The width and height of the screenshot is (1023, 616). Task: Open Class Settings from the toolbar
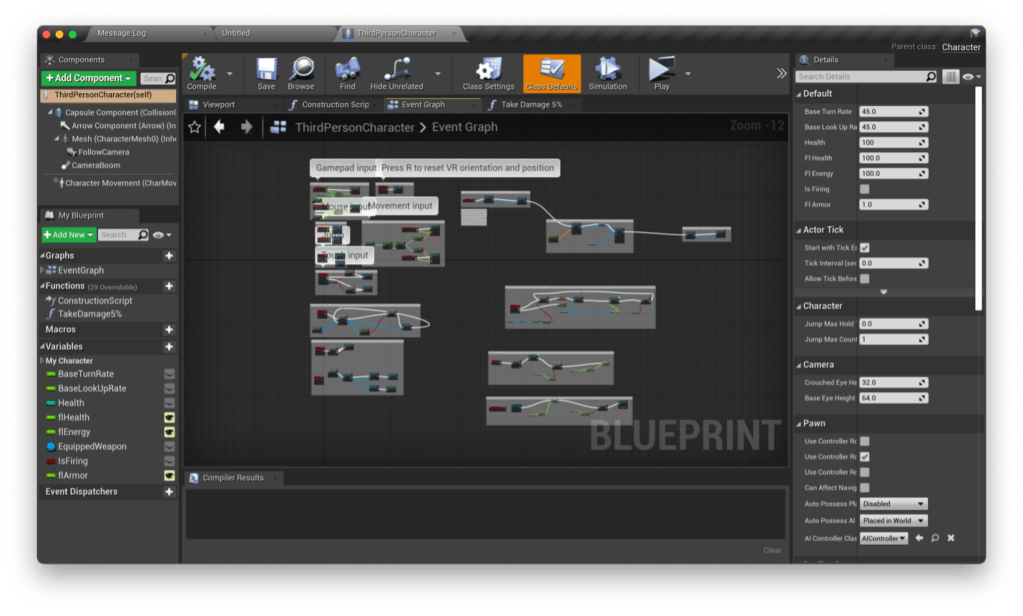(488, 70)
